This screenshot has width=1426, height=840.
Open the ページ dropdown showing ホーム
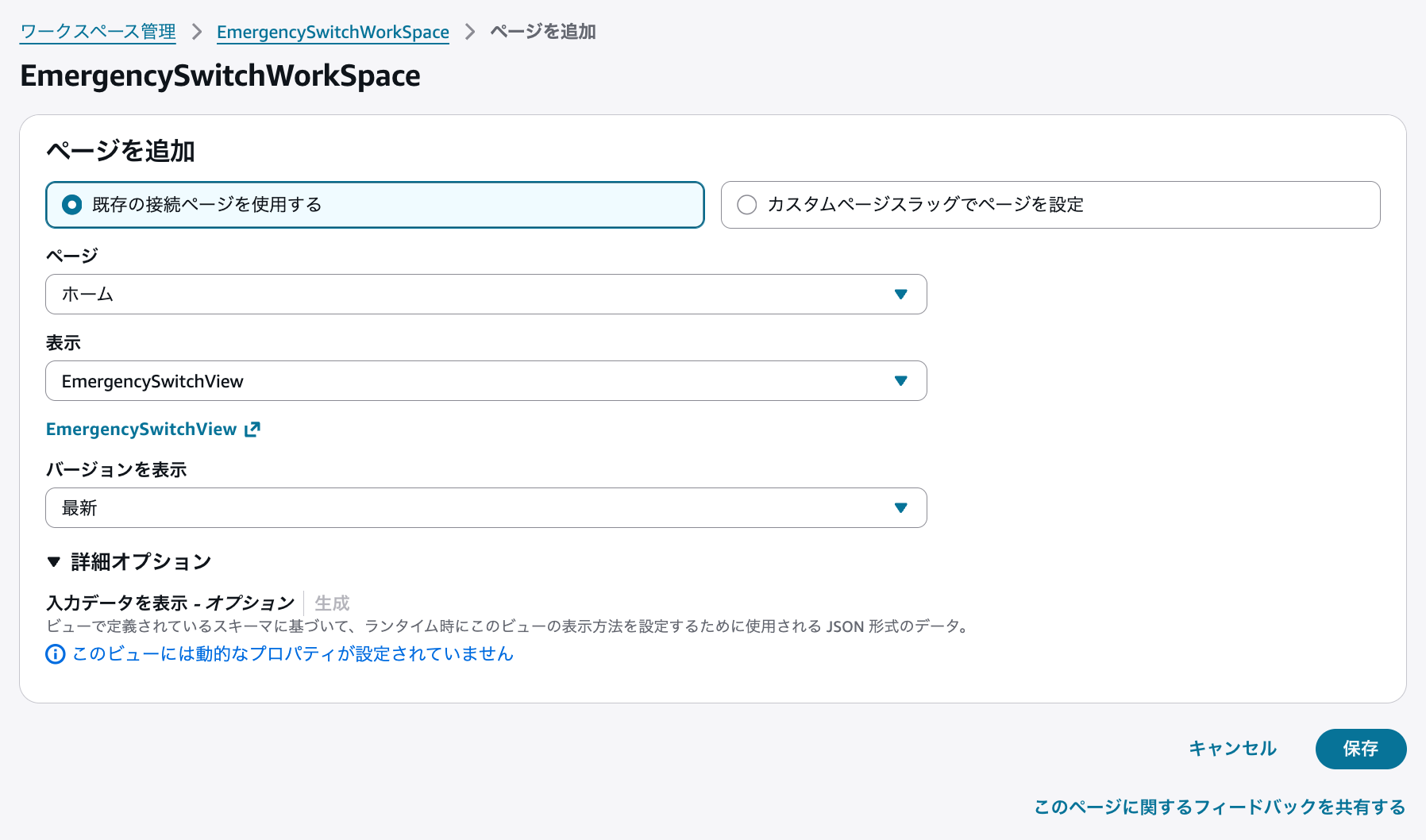[x=485, y=294]
